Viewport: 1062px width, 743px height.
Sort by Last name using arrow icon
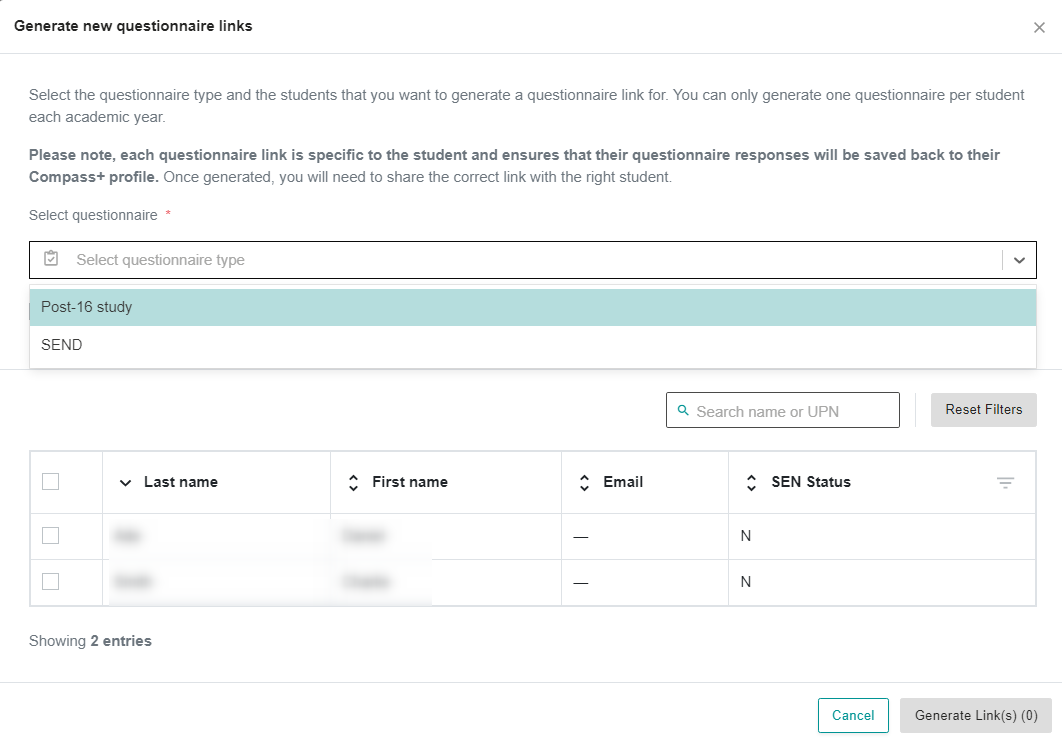125,483
